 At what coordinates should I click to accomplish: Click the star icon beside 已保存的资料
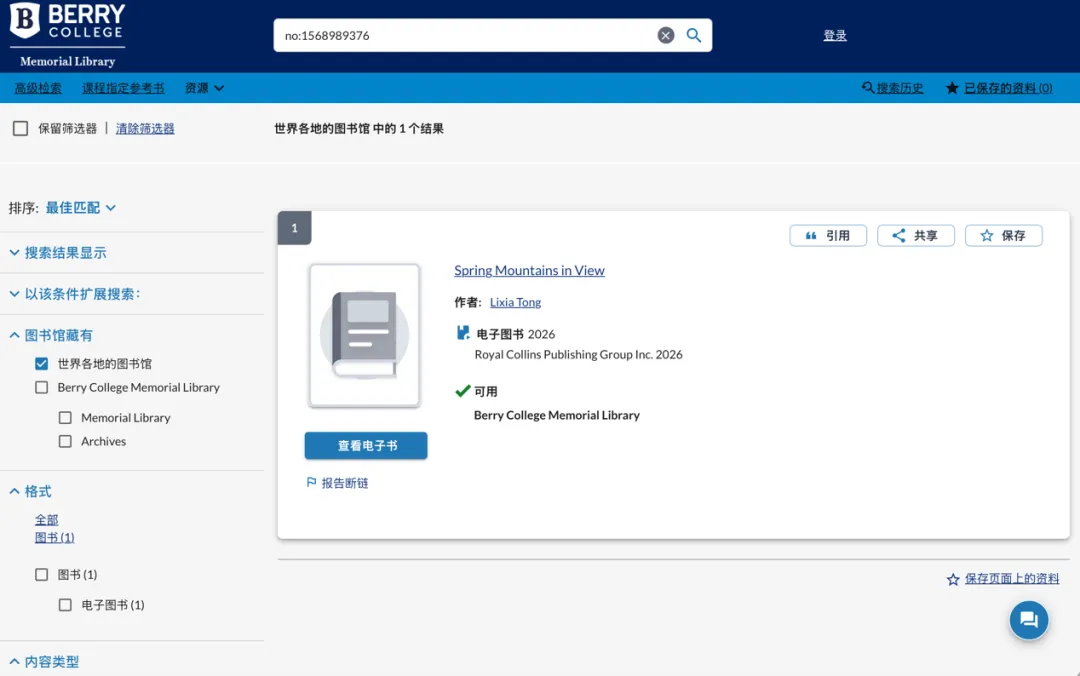click(x=952, y=88)
